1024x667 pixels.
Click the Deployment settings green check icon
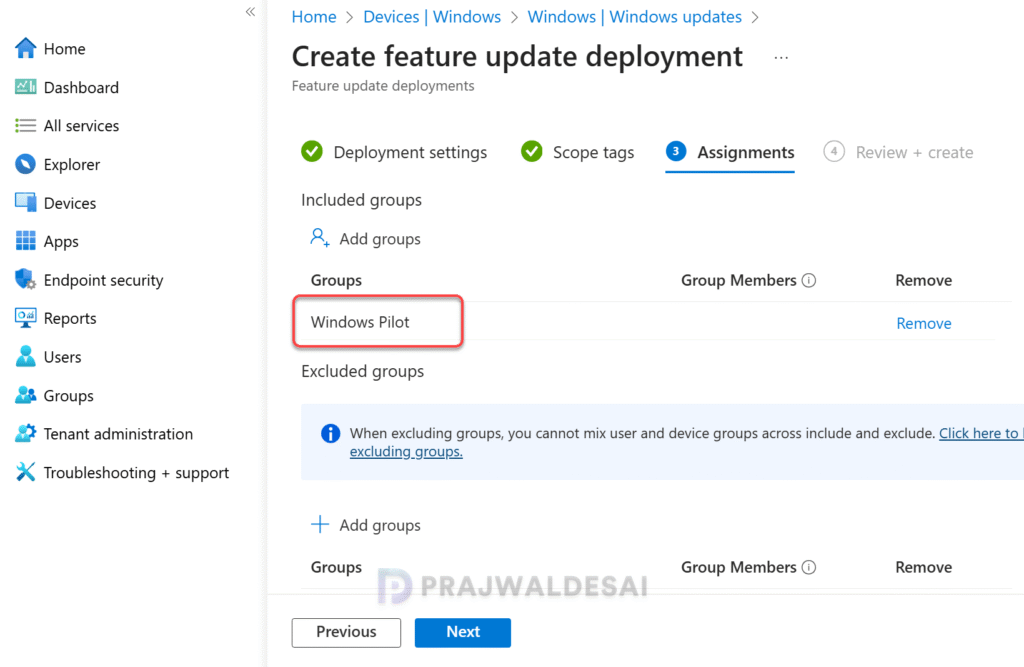click(312, 151)
